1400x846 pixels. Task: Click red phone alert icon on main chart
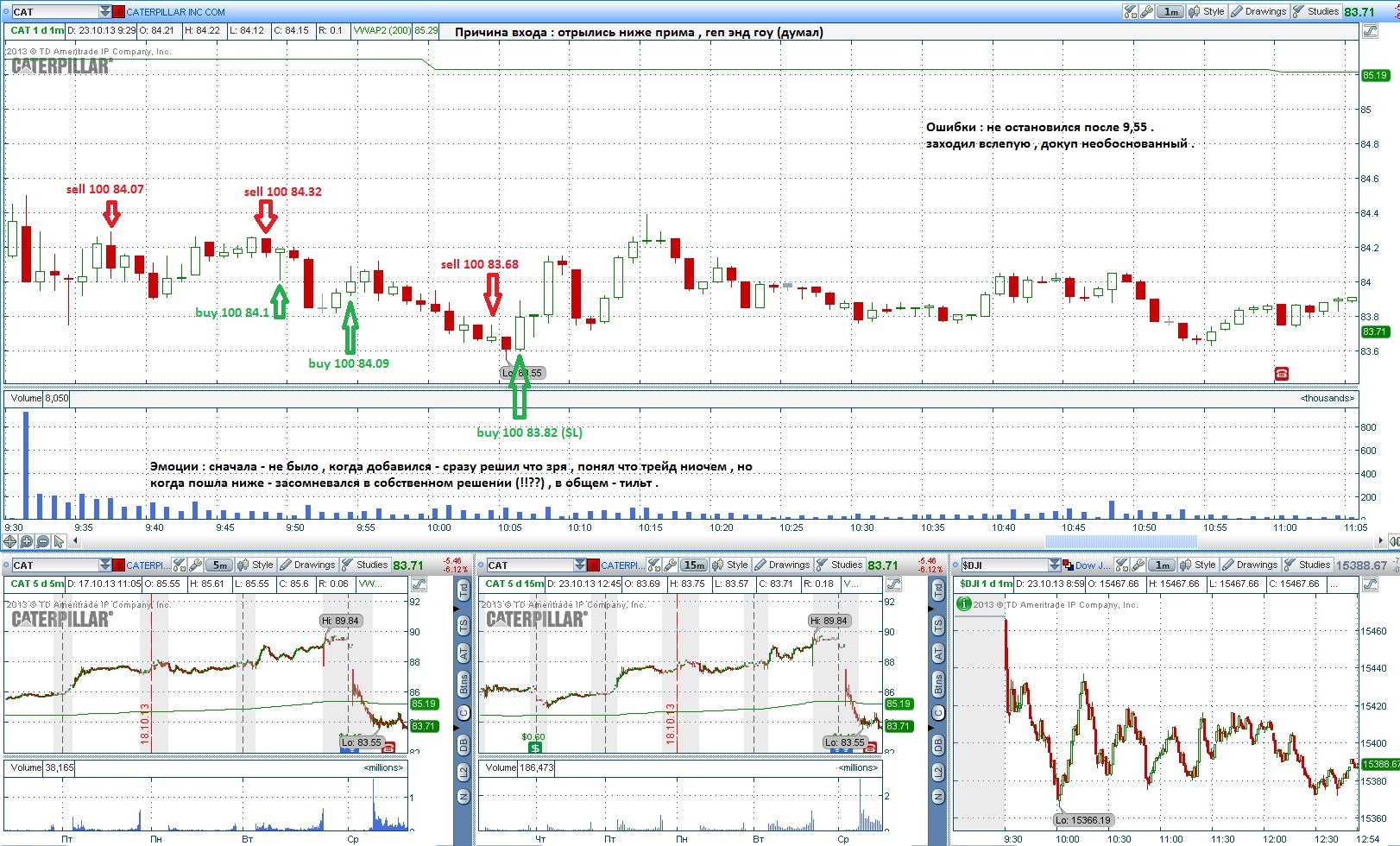tap(1281, 373)
